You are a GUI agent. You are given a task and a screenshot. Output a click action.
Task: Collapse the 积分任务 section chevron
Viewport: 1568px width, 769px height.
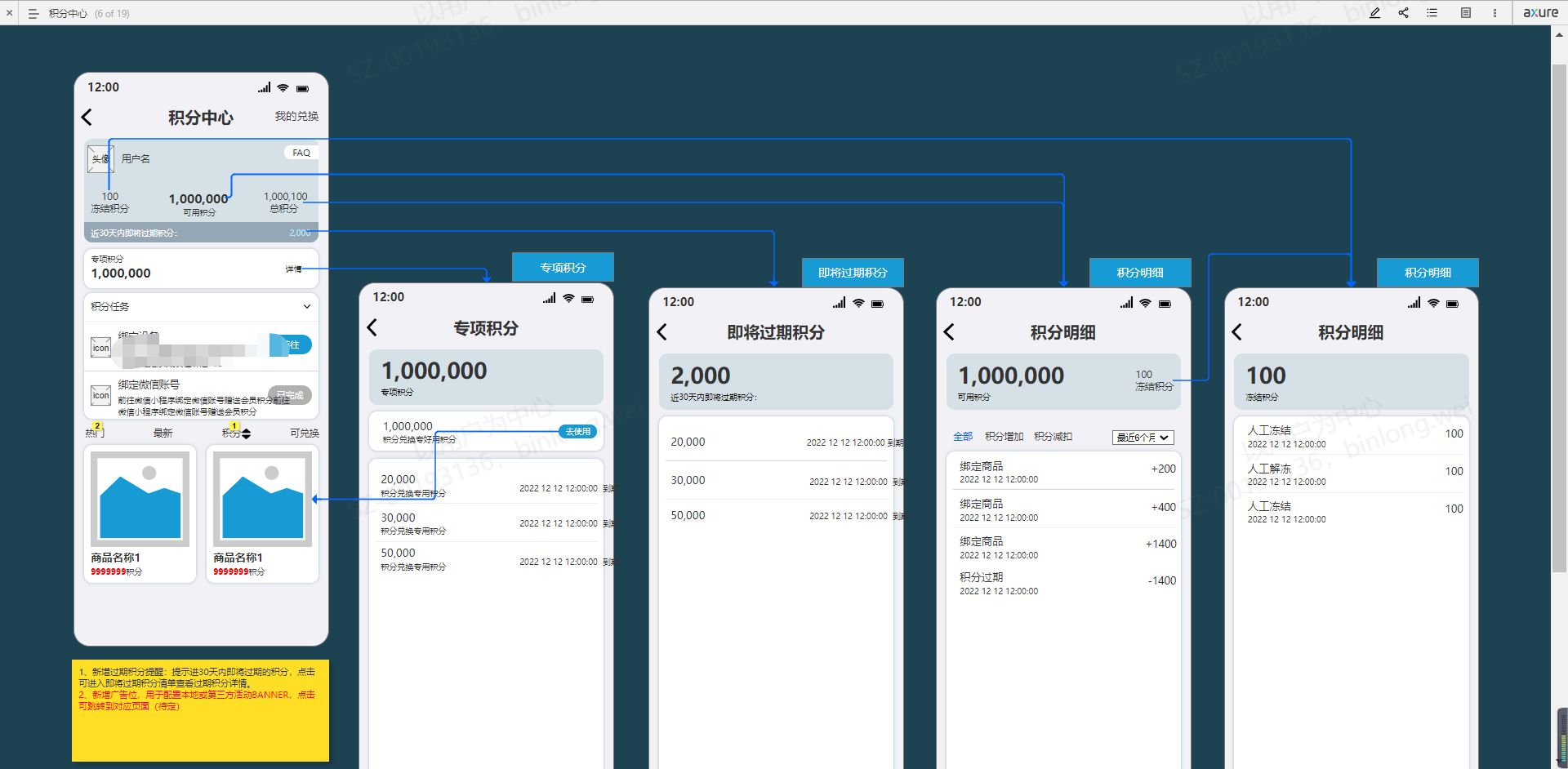pos(307,307)
